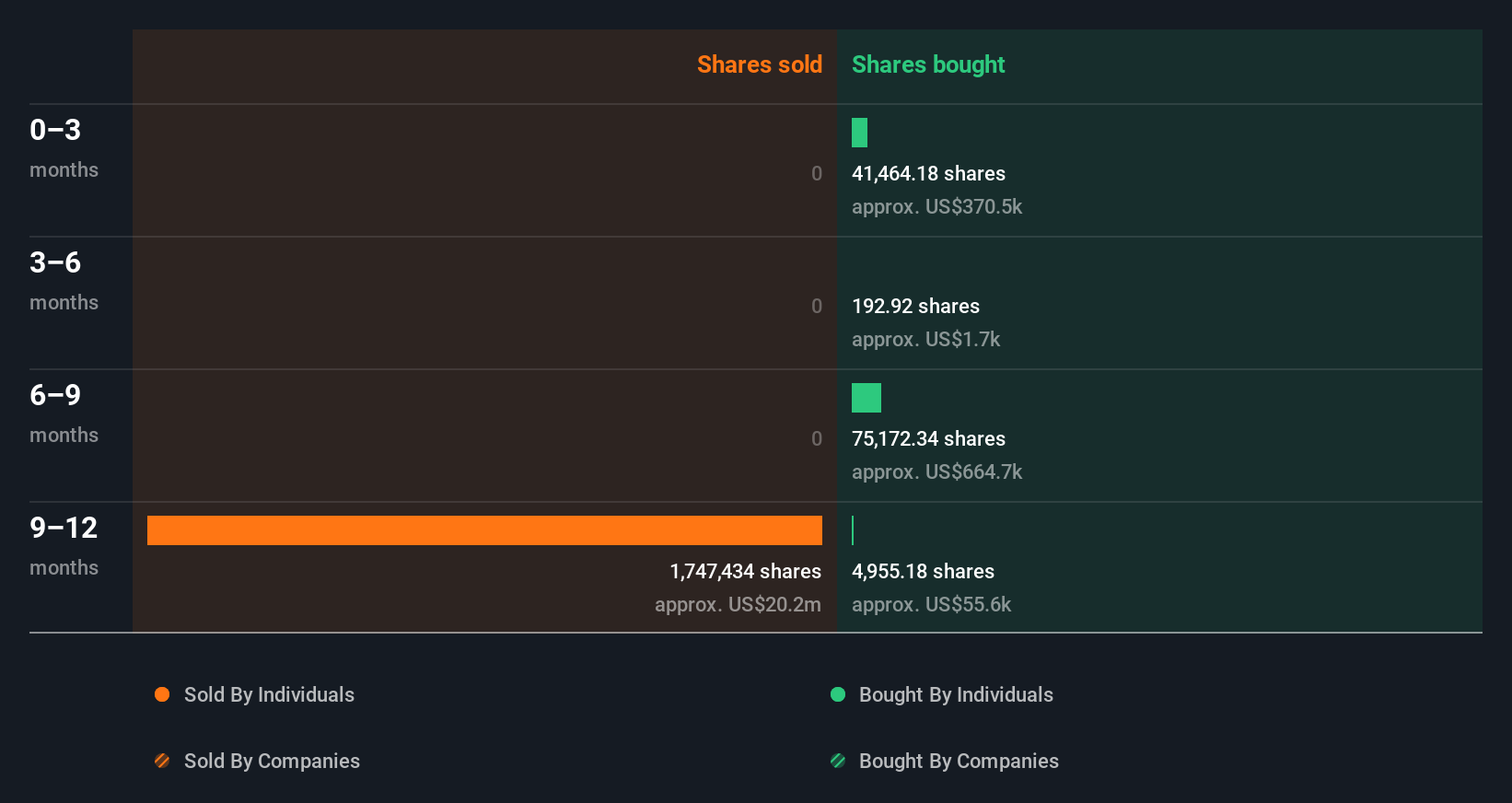Image resolution: width=1512 pixels, height=803 pixels.
Task: Click the 41,464.18 shares value
Action: pos(928,174)
